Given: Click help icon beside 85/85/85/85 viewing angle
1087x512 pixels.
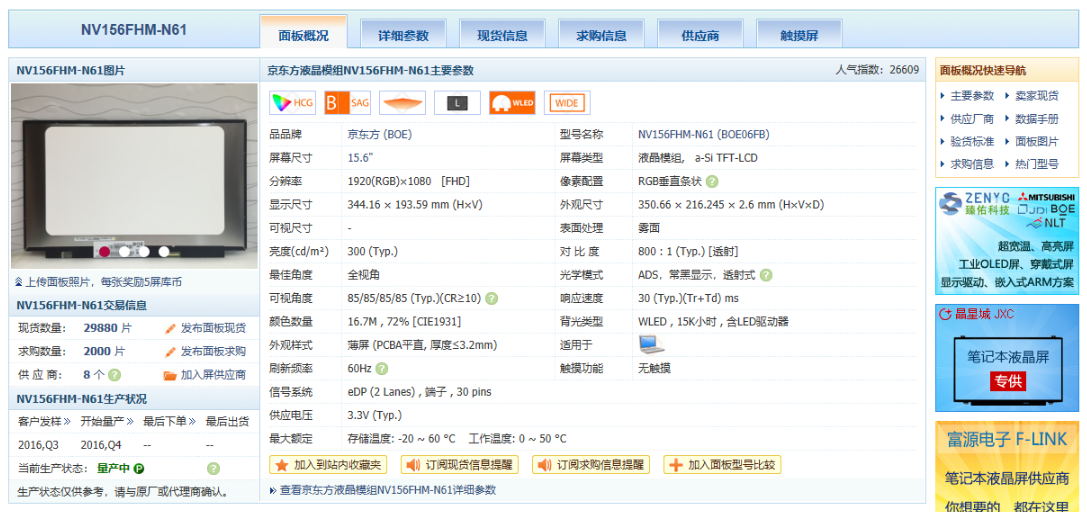Looking at the screenshot, I should (491, 299).
